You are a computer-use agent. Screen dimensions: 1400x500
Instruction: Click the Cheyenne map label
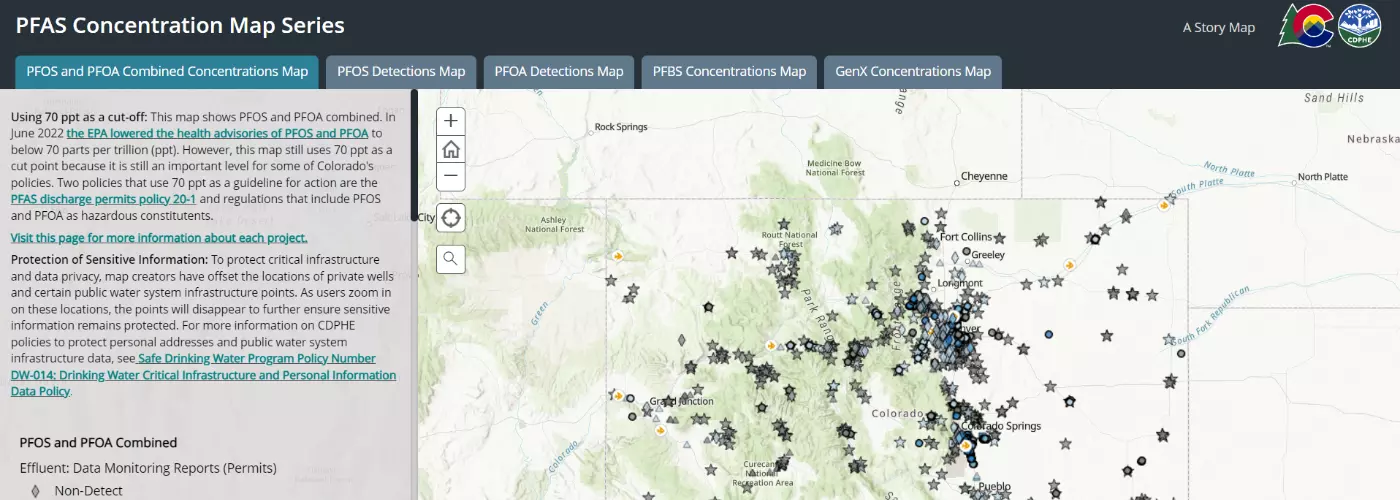984,176
